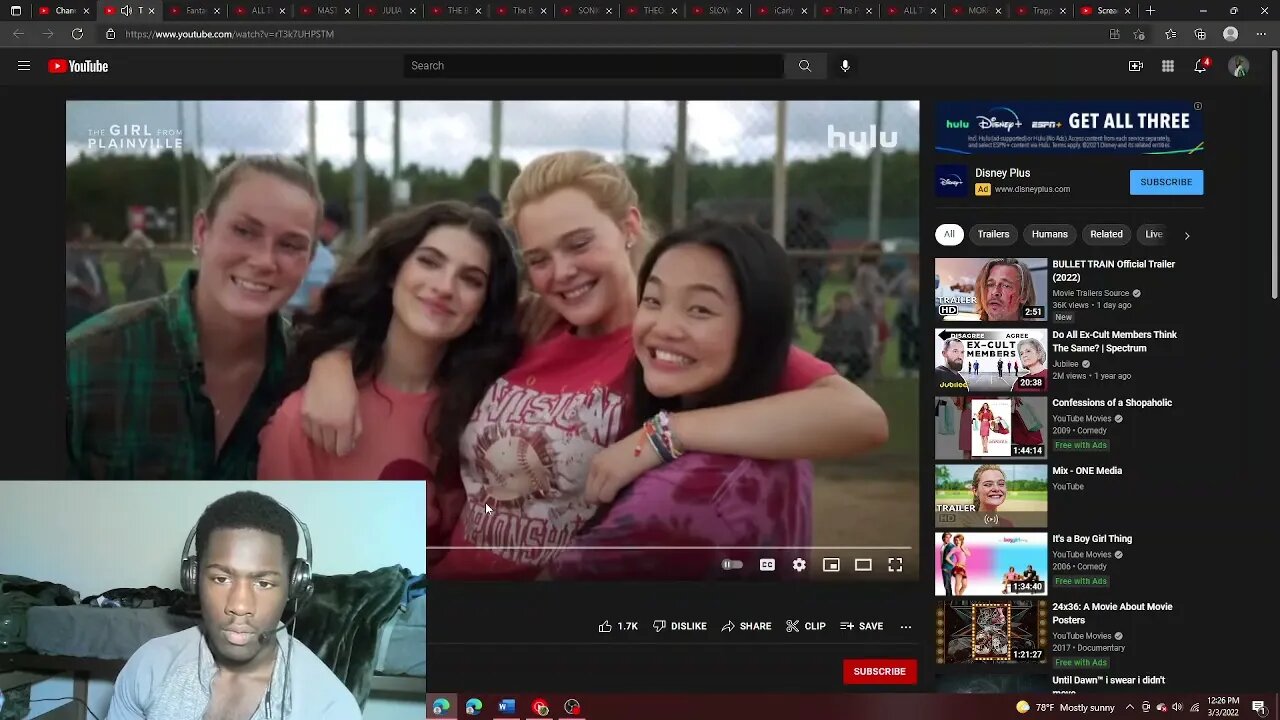Open a new browser tab
This screenshot has height=720, width=1280.
pos(1150,11)
